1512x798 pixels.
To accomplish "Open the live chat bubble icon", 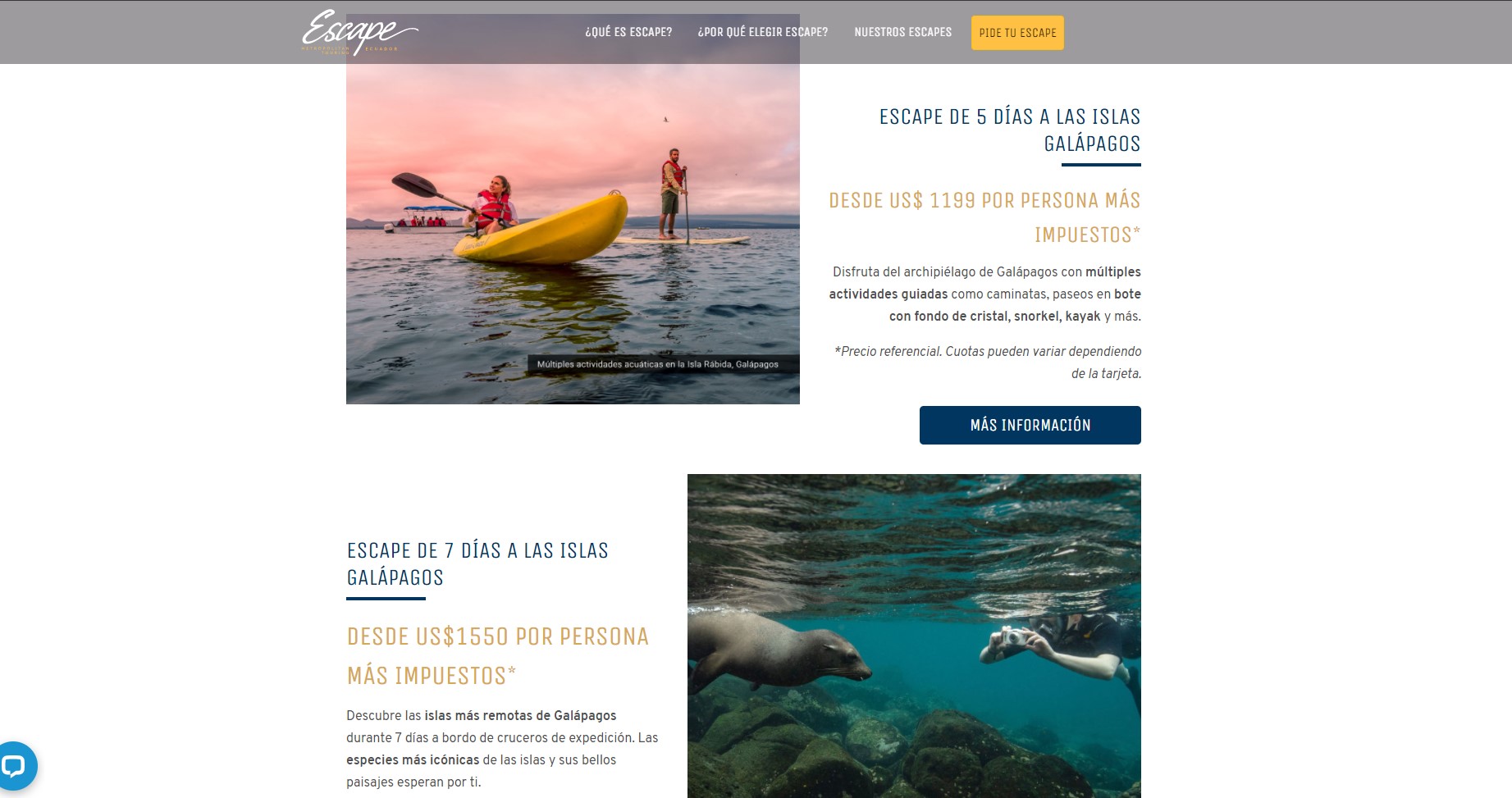I will [x=14, y=766].
